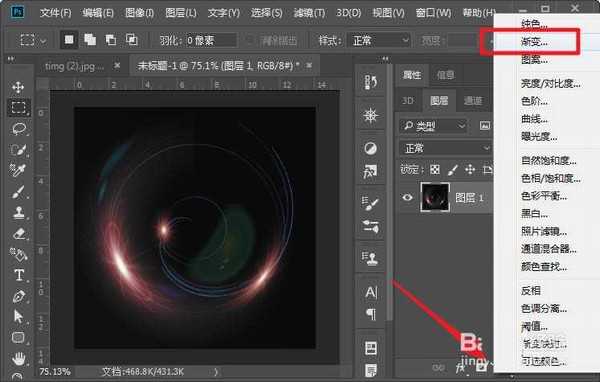Collapse the toolbox double-arrow
The width and height of the screenshot is (600, 382).
point(11,59)
